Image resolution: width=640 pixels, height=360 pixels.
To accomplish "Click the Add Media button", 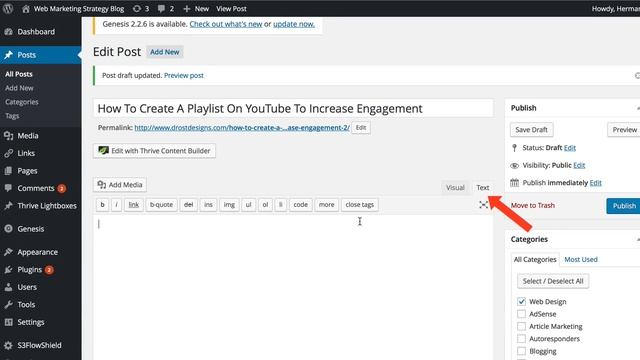I will point(120,185).
